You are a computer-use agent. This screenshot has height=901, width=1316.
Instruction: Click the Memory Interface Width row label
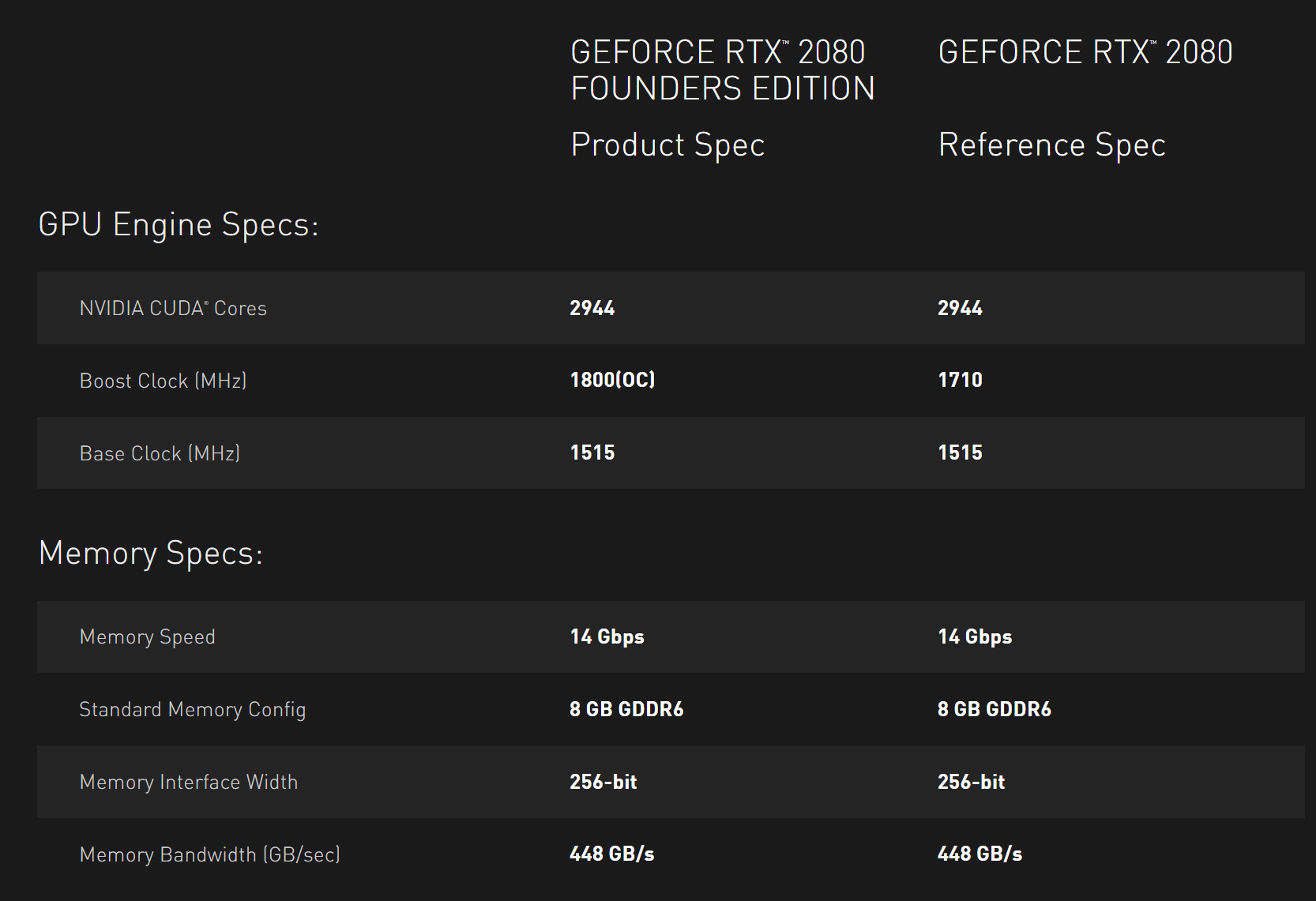[x=189, y=782]
